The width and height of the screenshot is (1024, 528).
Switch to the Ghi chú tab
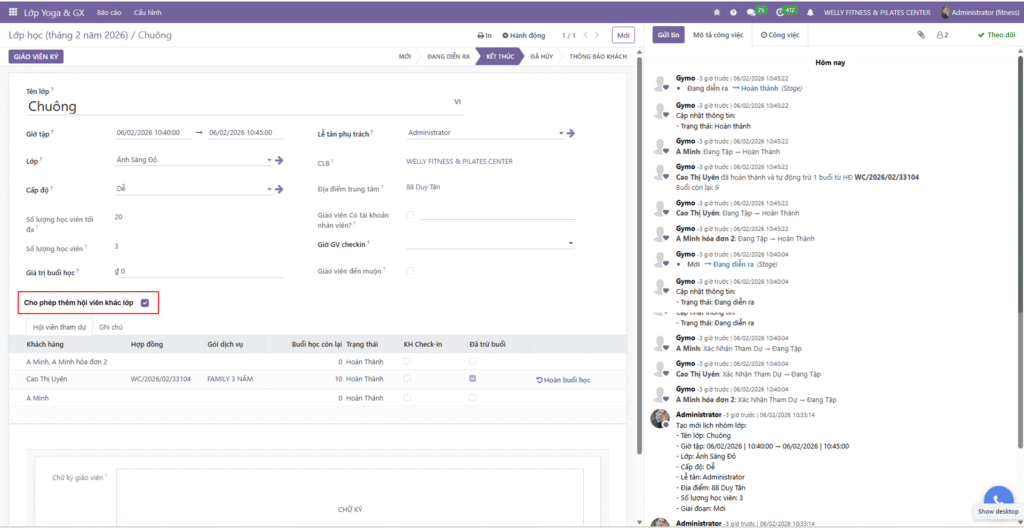pyautogui.click(x=111, y=327)
